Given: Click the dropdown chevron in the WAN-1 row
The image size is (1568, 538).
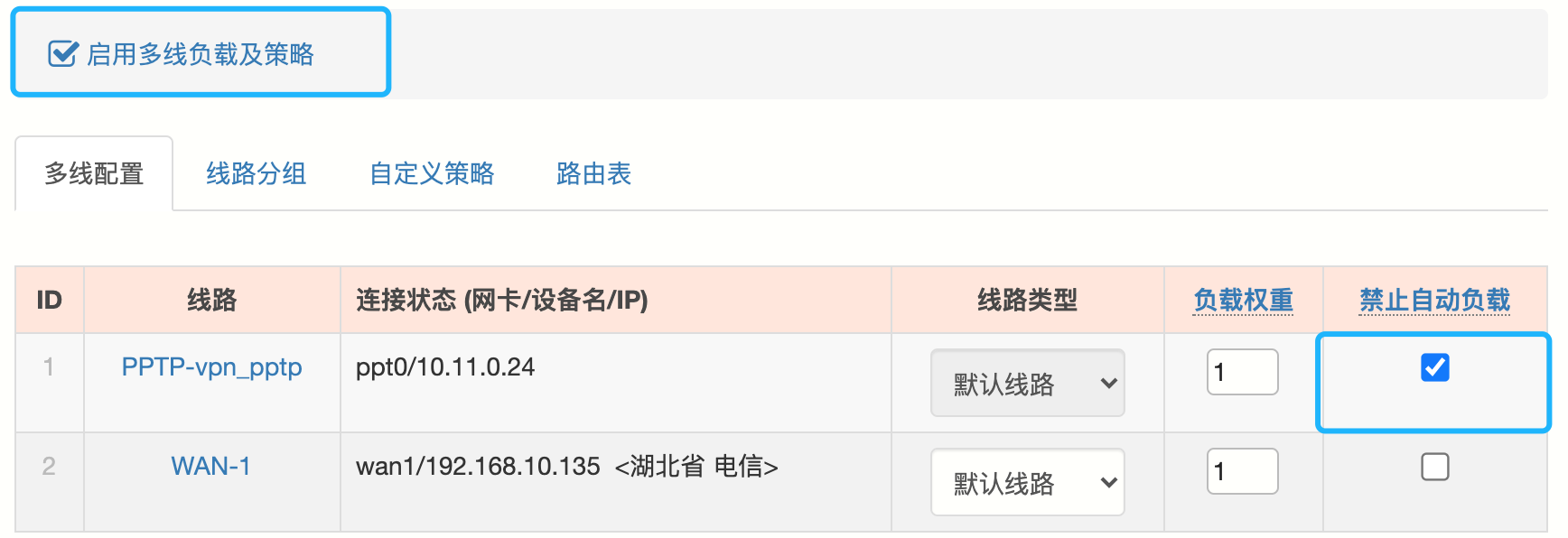Looking at the screenshot, I should pos(1109,483).
